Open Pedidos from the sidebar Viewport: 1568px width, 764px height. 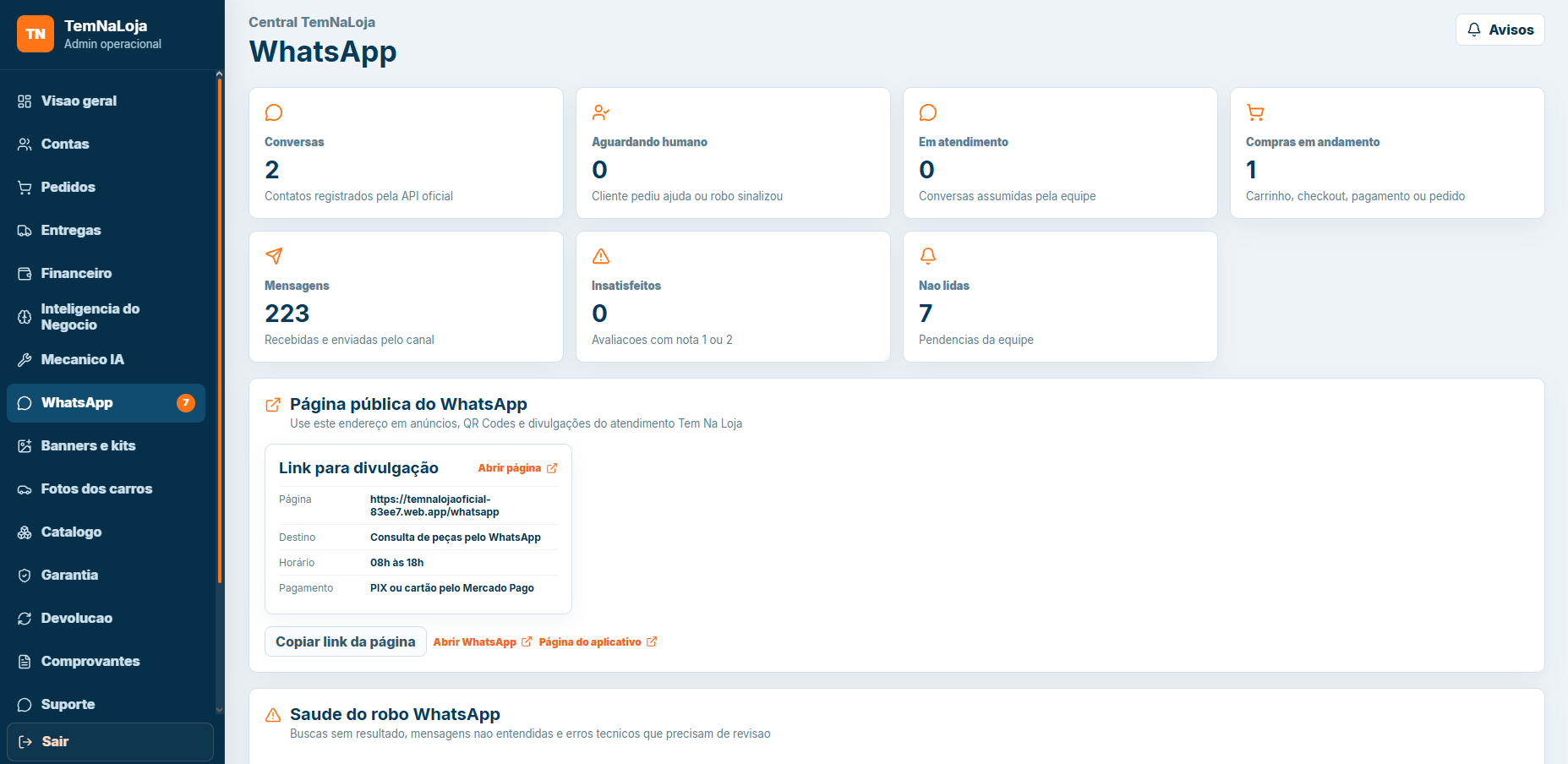tap(106, 187)
